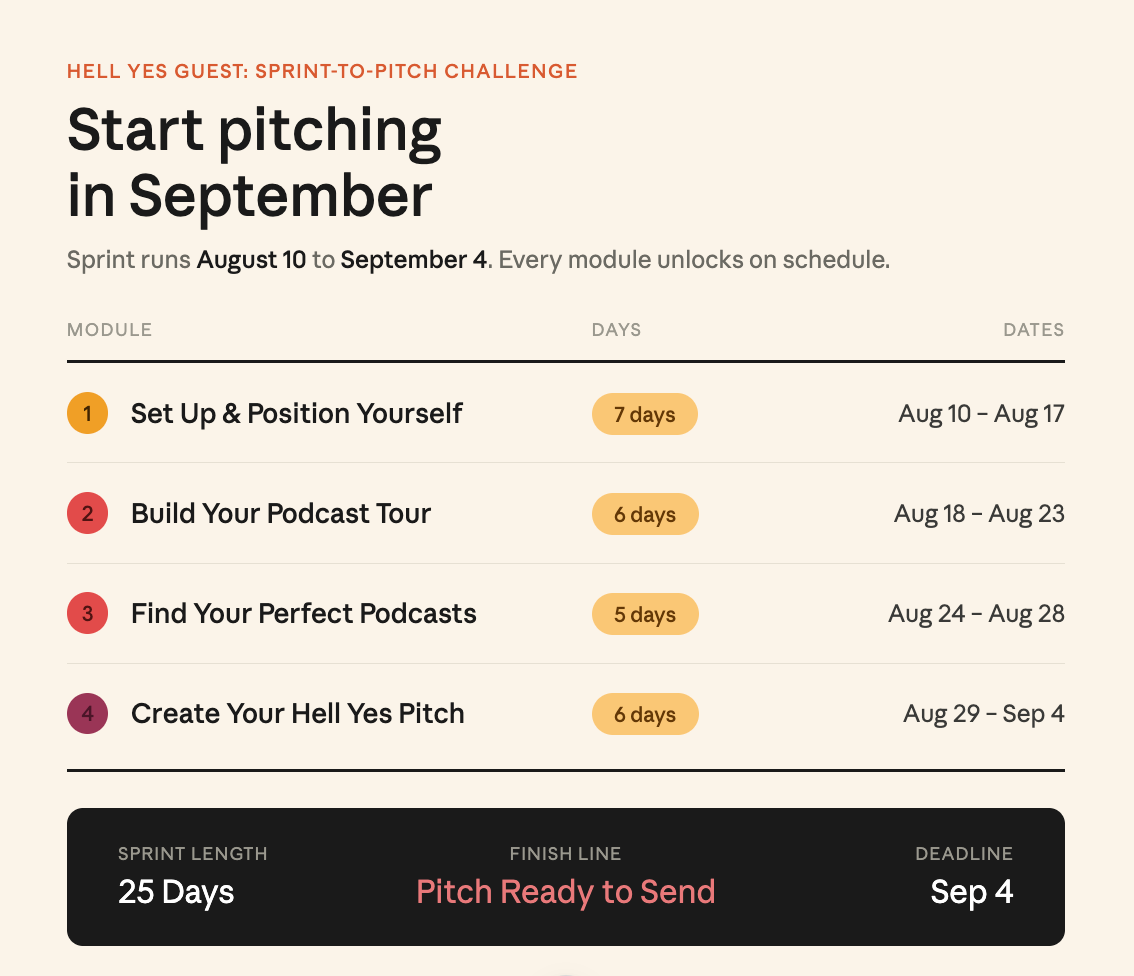Click the red number 3 module badge

coord(88,614)
